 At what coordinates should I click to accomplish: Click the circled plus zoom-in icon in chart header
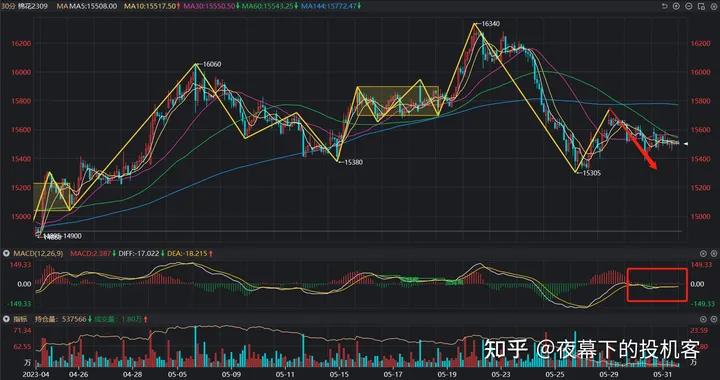(676, 6)
